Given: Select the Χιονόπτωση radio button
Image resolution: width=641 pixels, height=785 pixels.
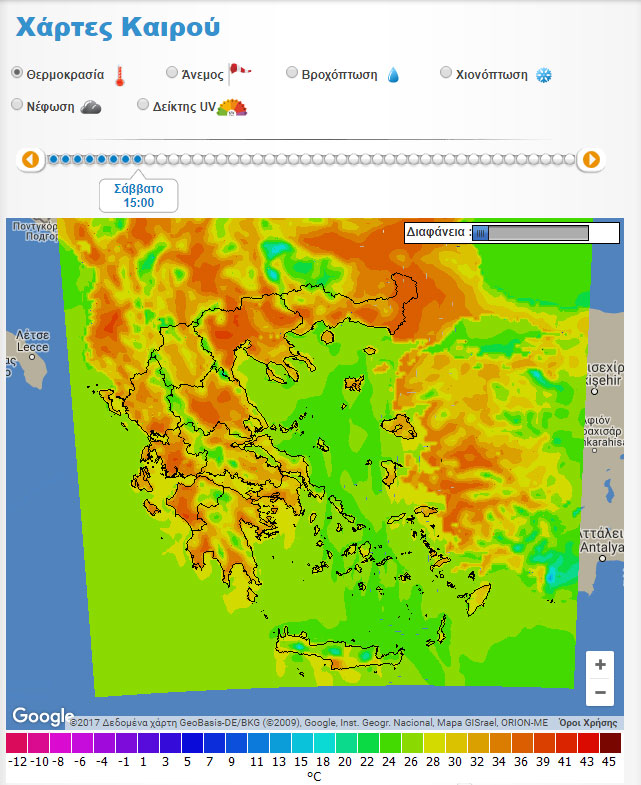Looking at the screenshot, I should click(447, 73).
